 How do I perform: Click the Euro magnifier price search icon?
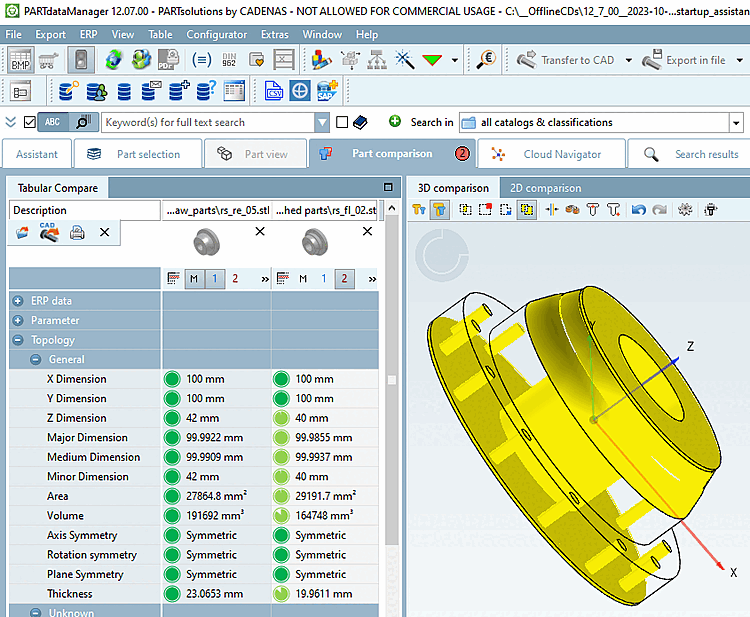(x=486, y=60)
